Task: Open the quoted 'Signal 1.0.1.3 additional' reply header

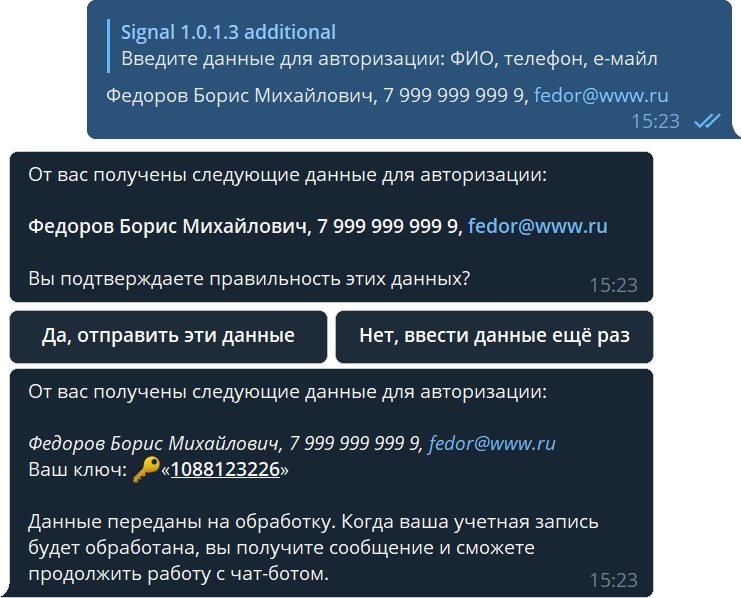Action: tap(228, 32)
